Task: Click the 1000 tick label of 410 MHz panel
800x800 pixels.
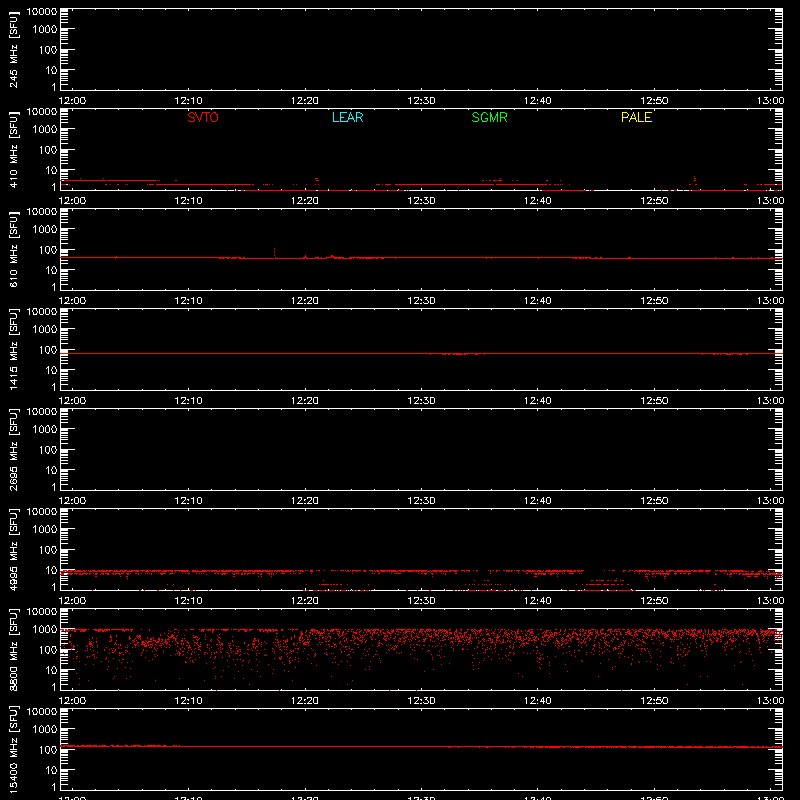Action: pos(45,130)
